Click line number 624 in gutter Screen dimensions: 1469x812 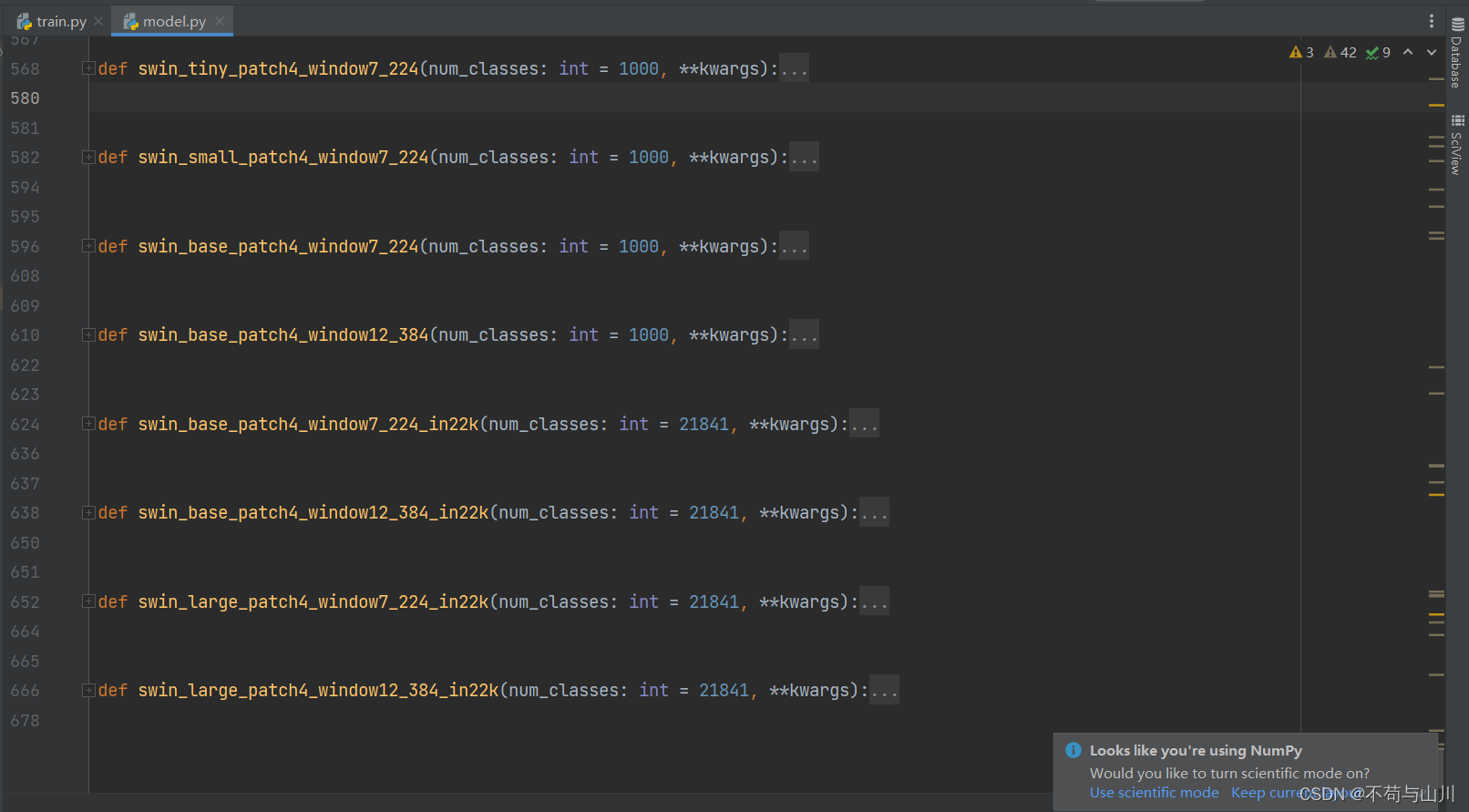(x=25, y=424)
